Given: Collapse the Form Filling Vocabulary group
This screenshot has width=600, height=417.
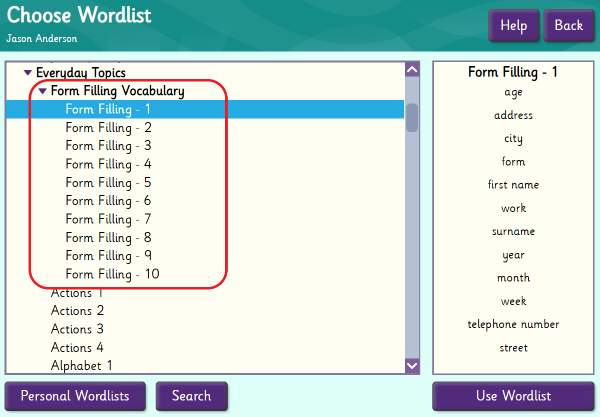Looking at the screenshot, I should (43, 91).
